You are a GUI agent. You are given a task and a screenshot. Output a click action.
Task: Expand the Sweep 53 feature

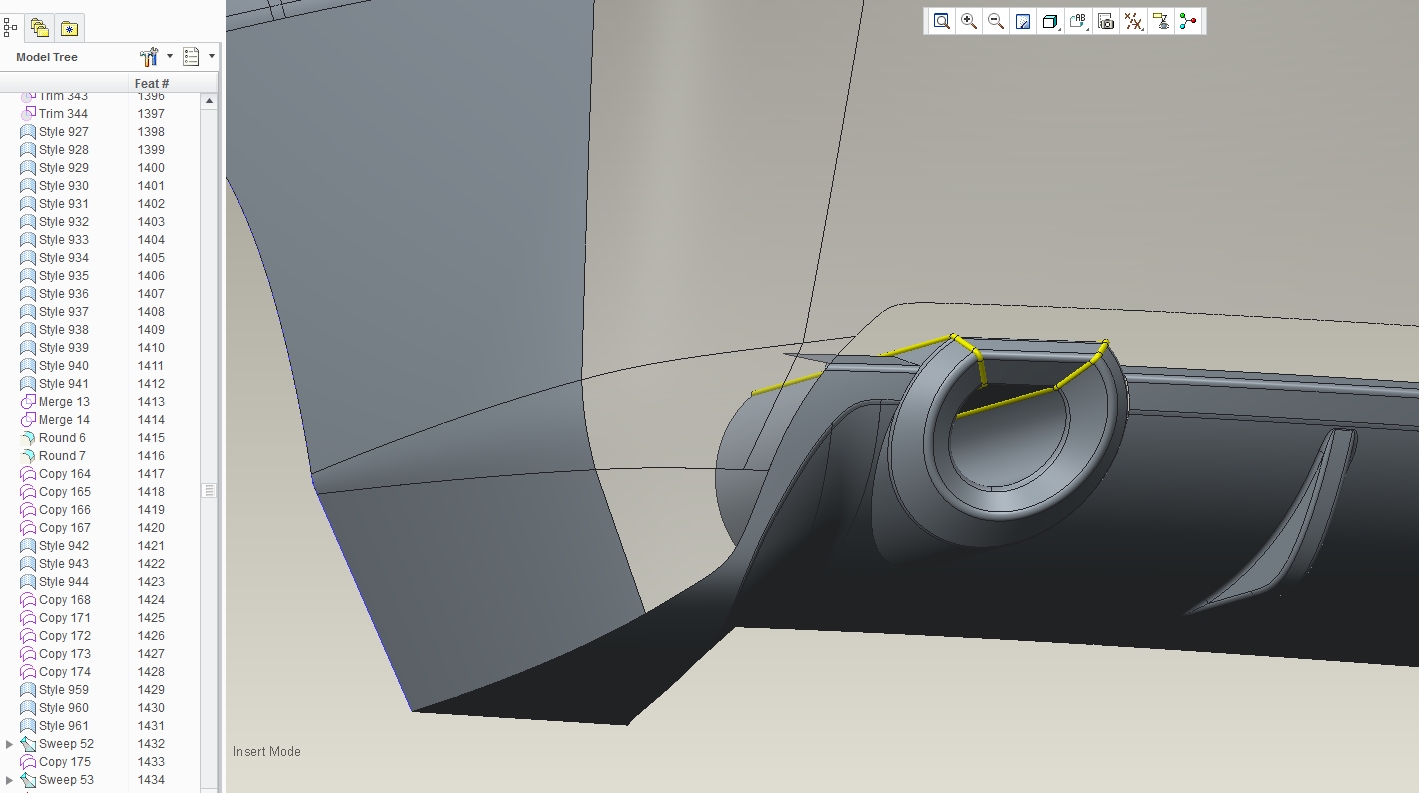pyautogui.click(x=10, y=780)
